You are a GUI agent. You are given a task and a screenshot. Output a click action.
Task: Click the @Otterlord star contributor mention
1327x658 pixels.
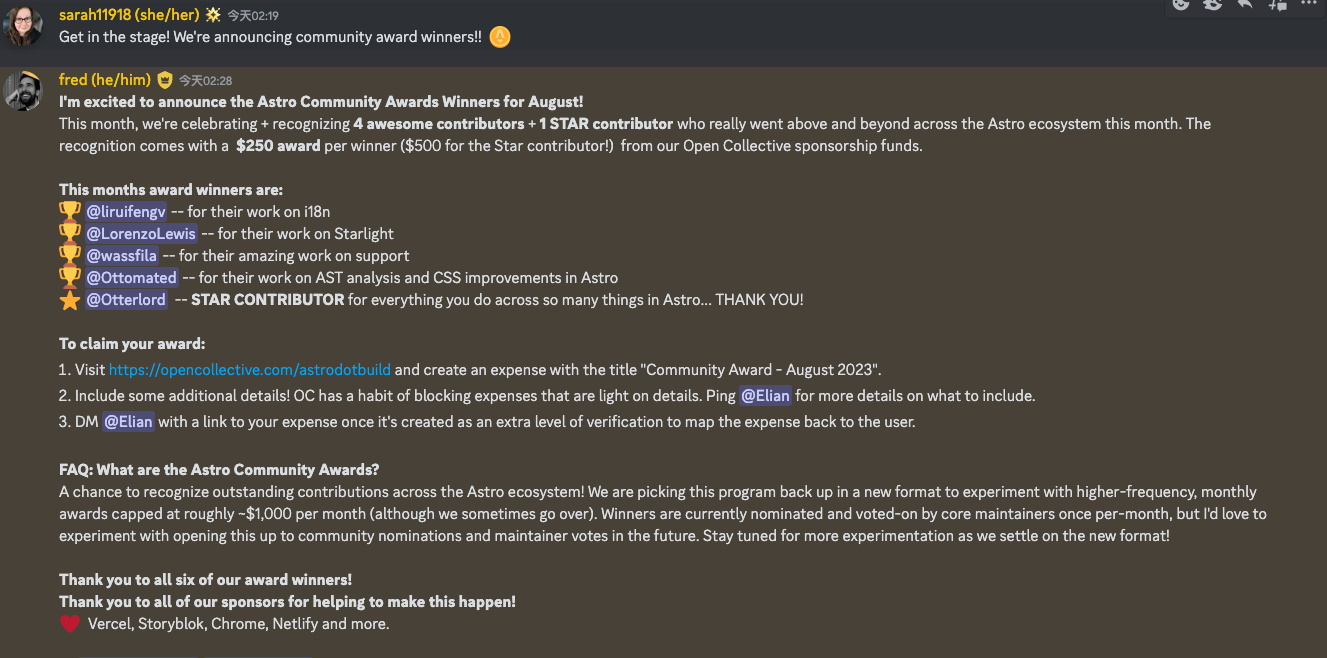(126, 299)
